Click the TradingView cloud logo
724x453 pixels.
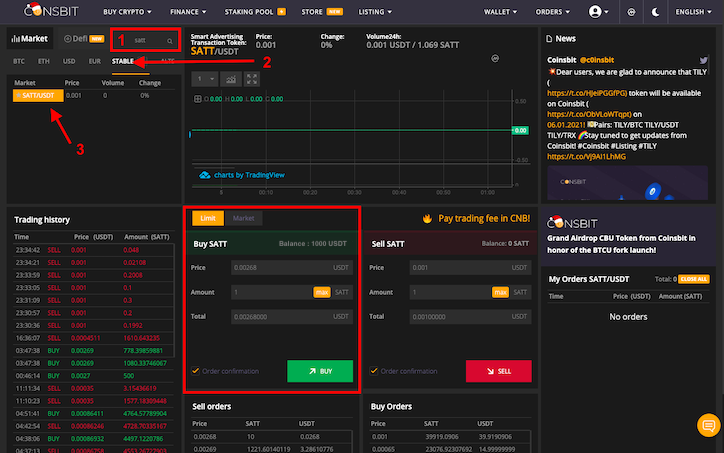point(205,175)
